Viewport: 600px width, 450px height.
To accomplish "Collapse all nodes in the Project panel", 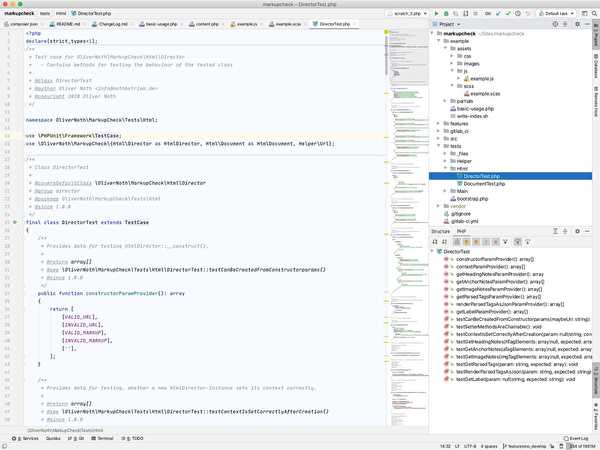I will tap(565, 24).
